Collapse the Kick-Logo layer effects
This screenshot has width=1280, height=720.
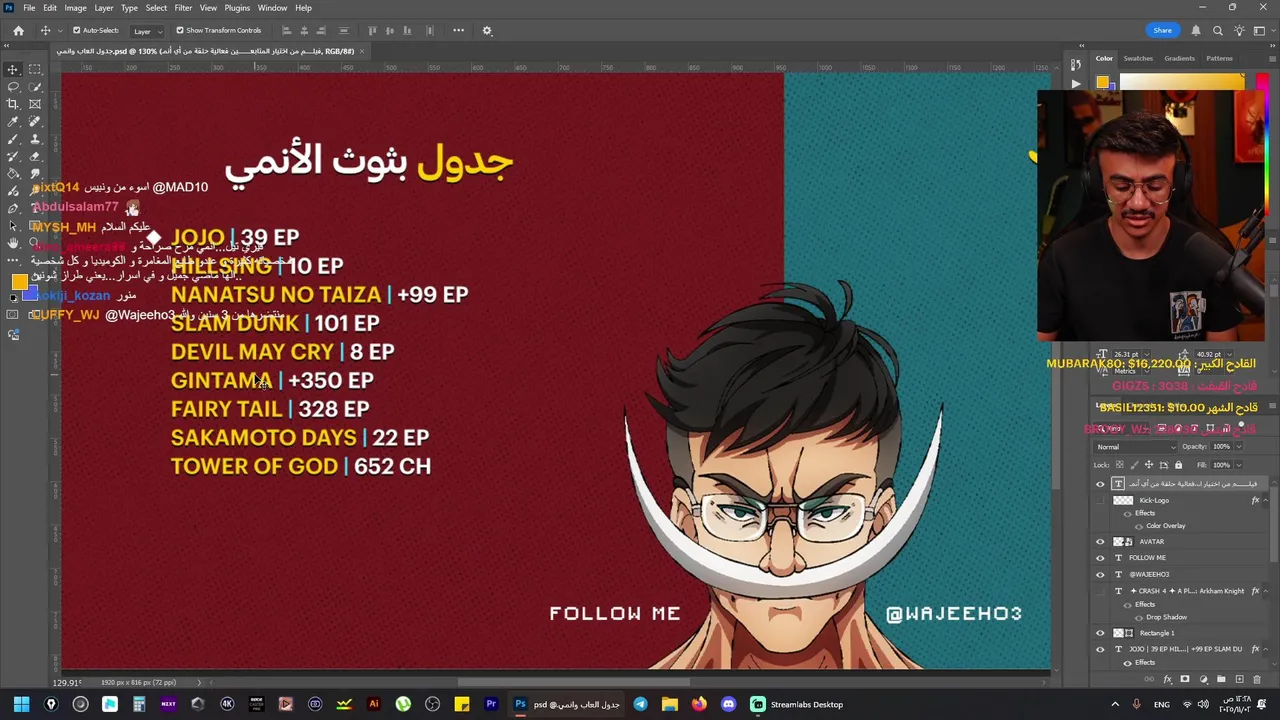(1264, 500)
